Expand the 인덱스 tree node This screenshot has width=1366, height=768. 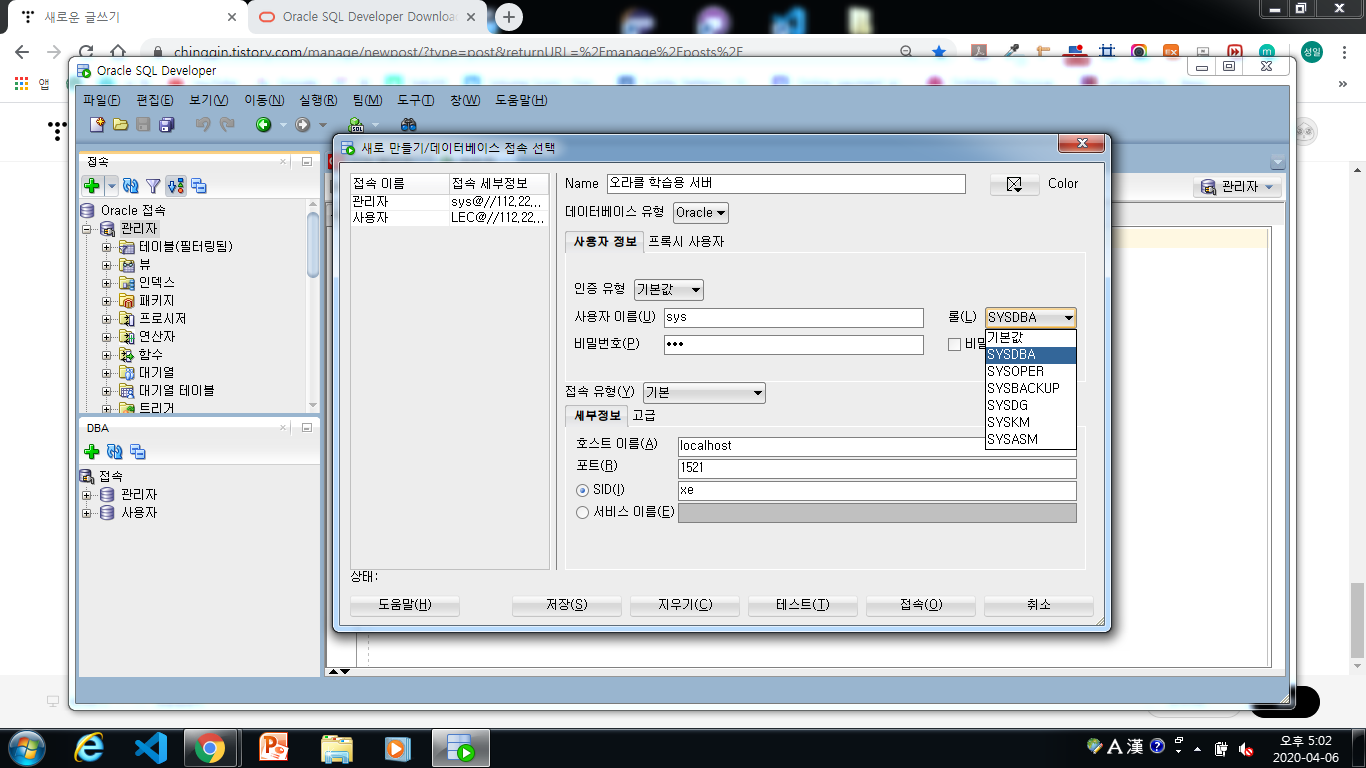click(x=107, y=283)
